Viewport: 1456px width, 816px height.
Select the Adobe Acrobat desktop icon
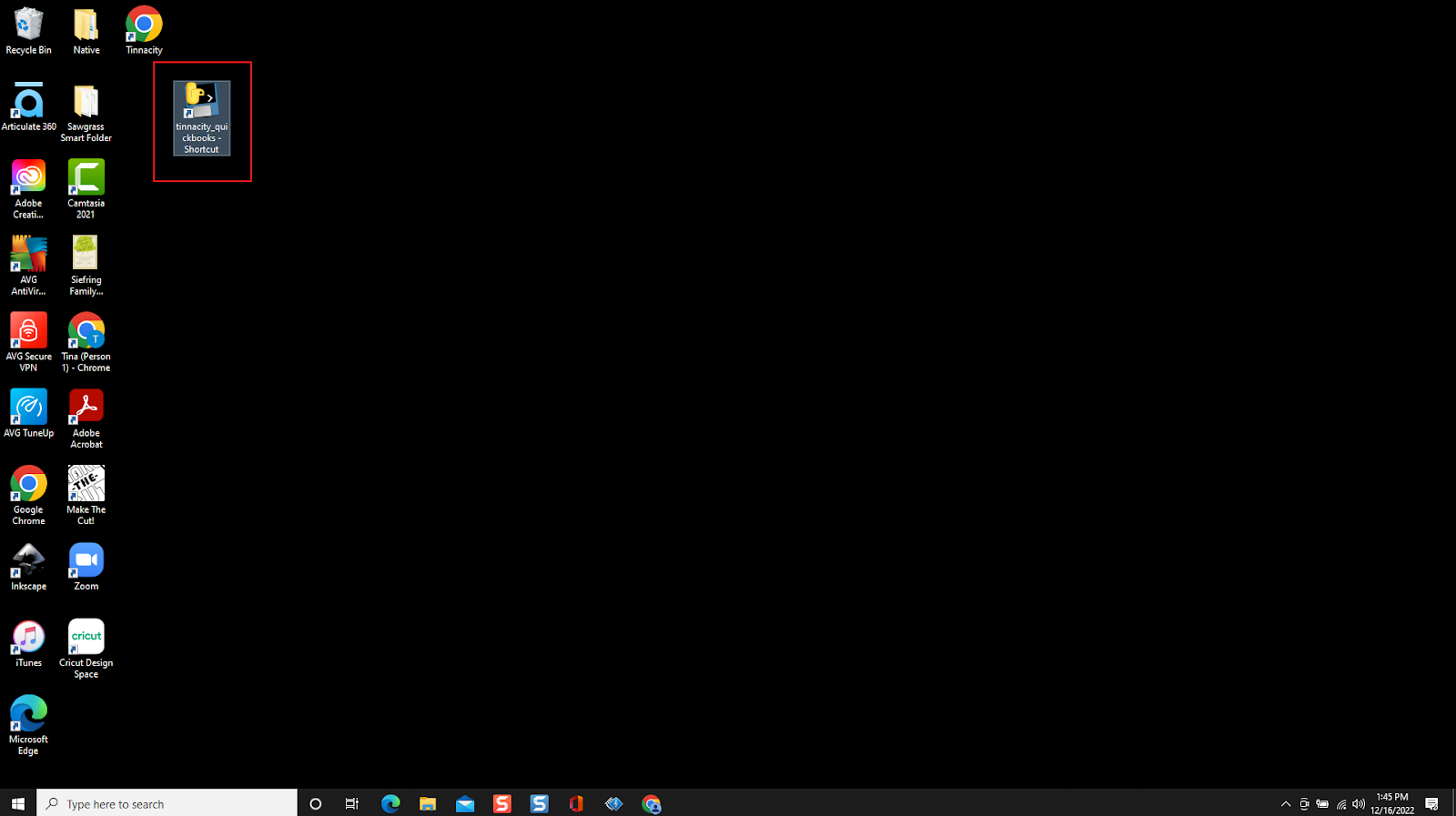pyautogui.click(x=86, y=418)
